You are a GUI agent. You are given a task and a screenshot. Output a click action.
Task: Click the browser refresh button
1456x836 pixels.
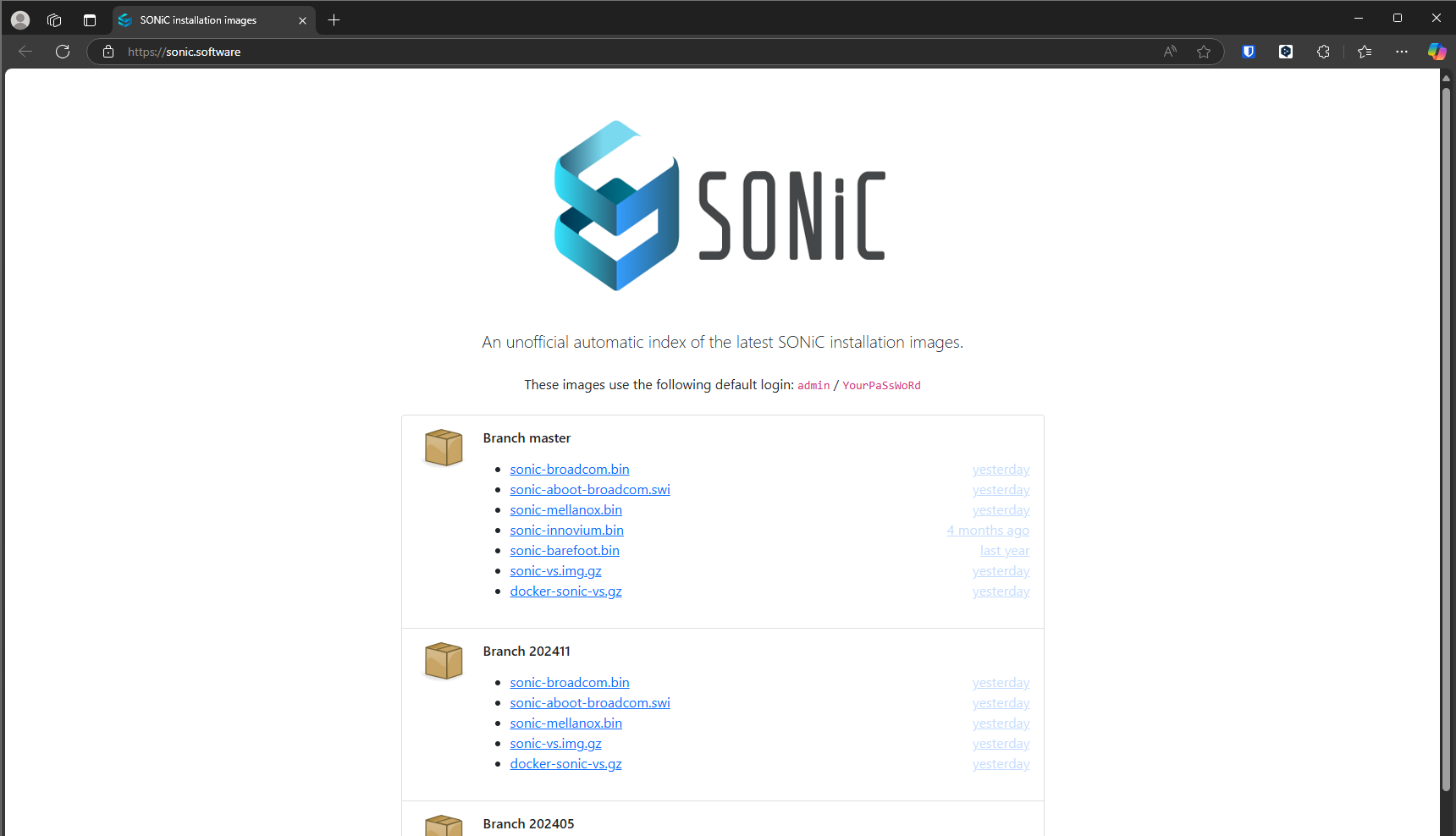point(63,52)
